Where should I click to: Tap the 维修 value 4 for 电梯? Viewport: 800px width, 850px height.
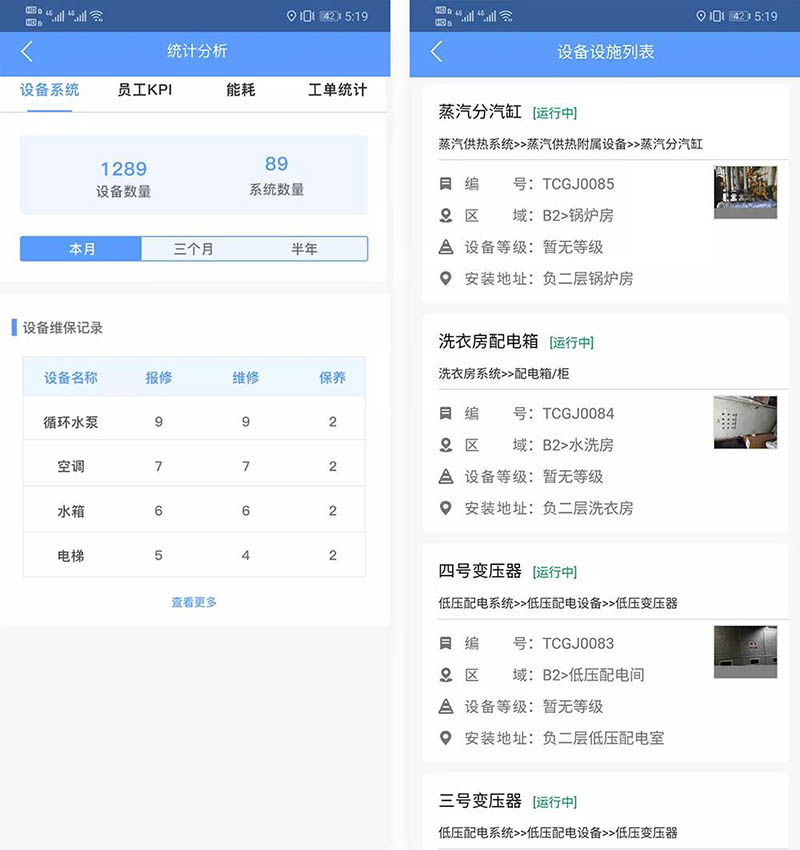point(246,555)
